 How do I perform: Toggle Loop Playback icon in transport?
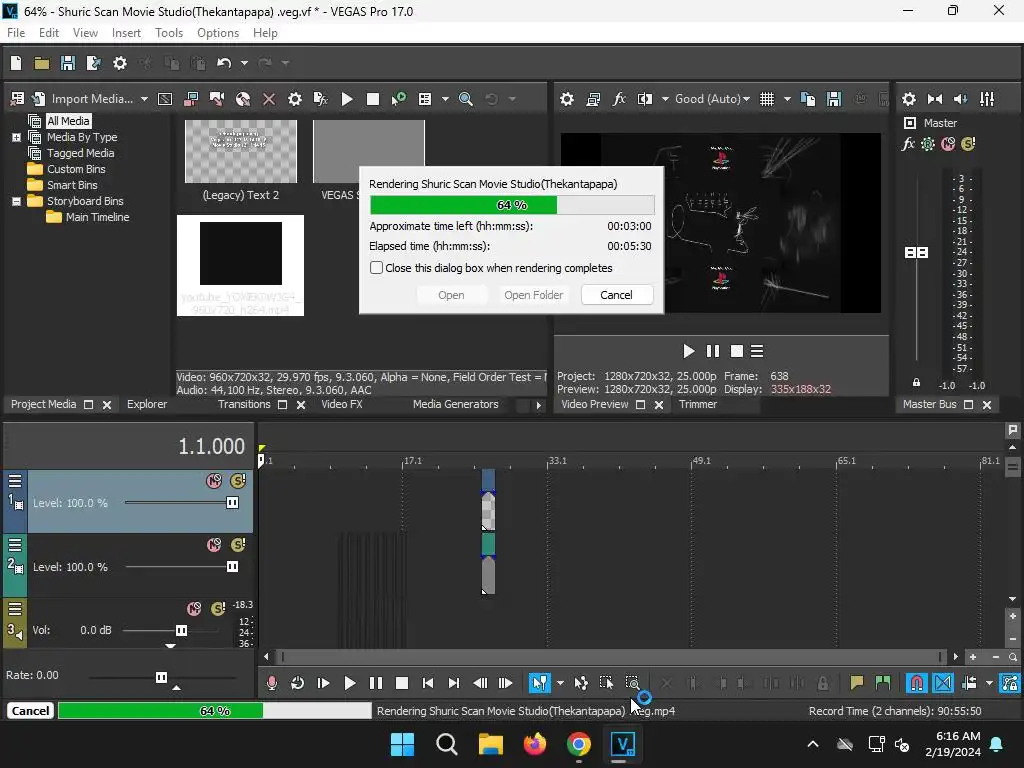click(297, 683)
